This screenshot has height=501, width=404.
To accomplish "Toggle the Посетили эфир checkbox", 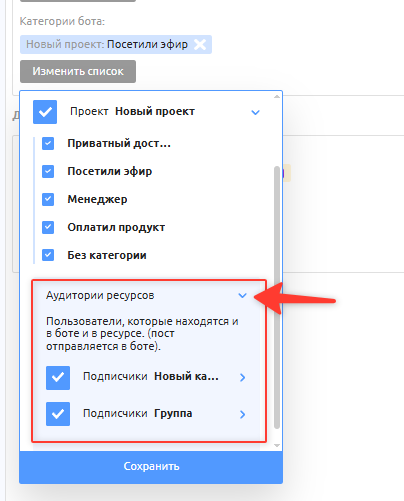I will 48,172.
